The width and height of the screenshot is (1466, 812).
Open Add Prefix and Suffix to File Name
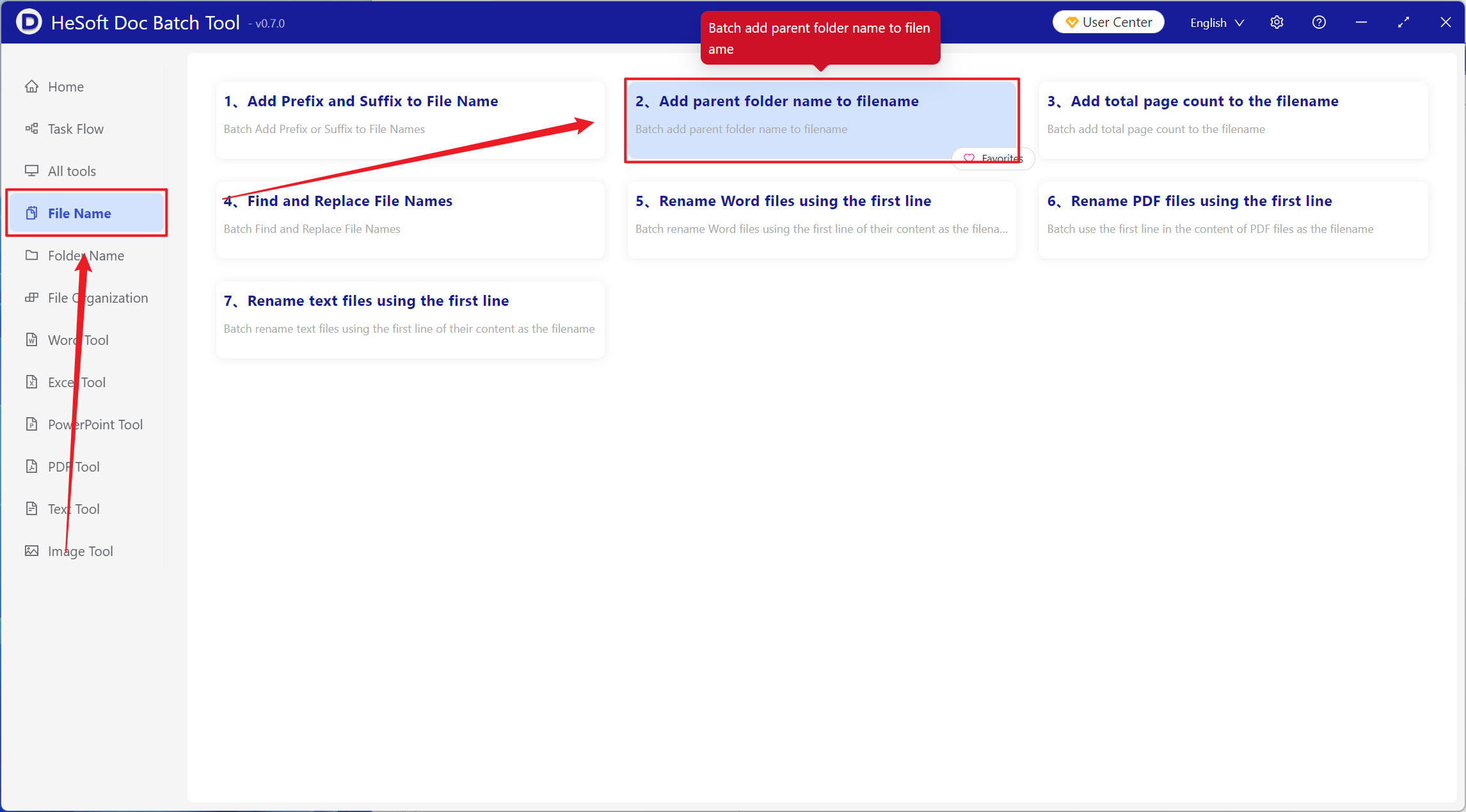coord(372,101)
